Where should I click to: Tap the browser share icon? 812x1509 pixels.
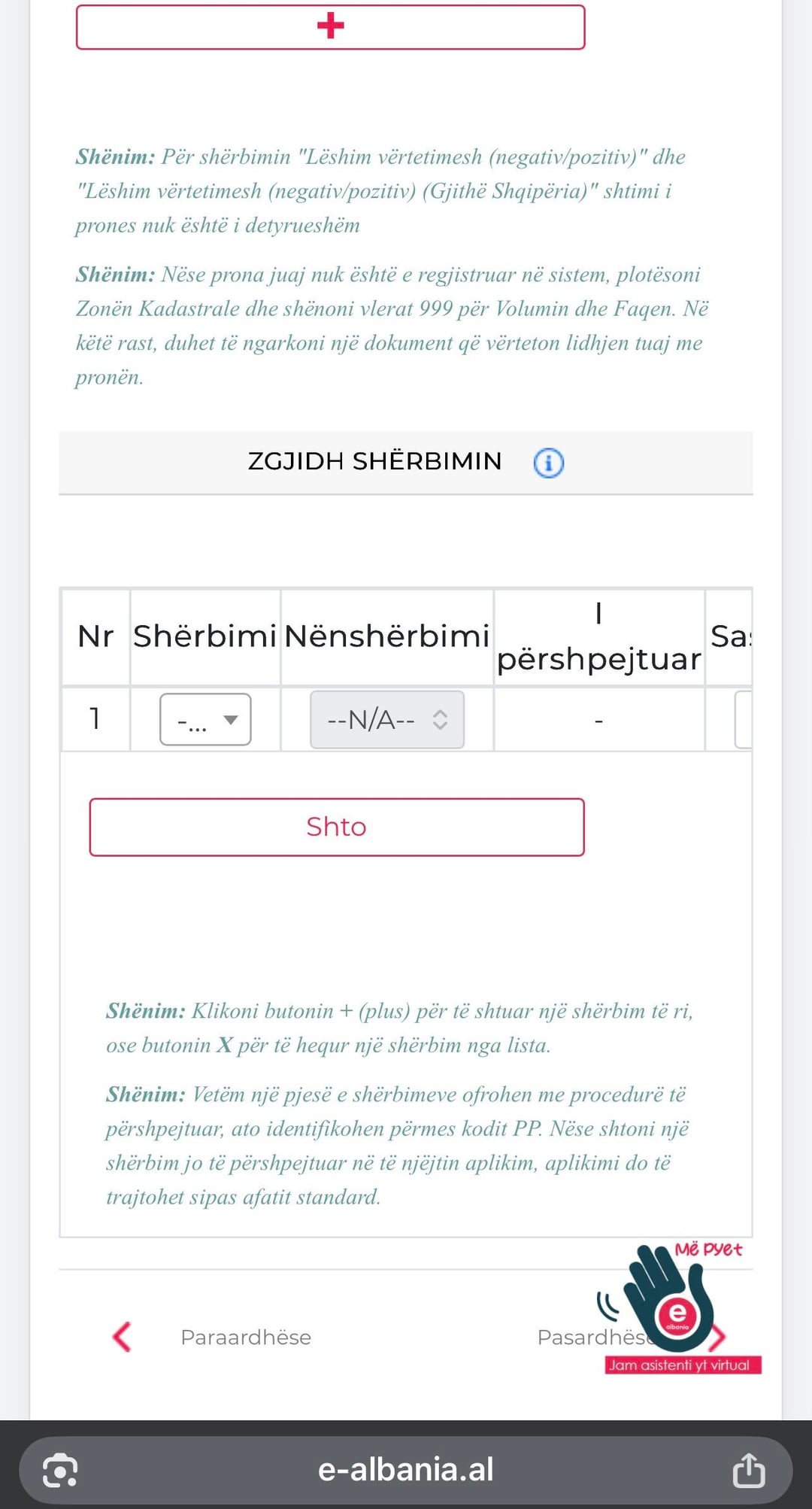point(748,1469)
